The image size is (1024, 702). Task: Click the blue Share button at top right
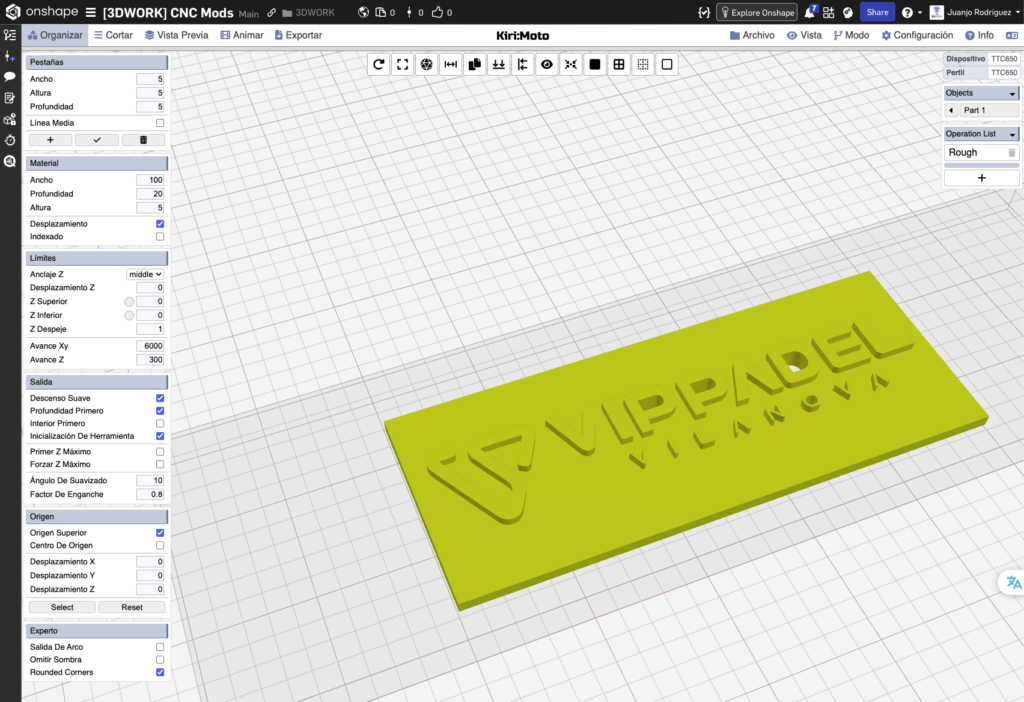pos(878,12)
